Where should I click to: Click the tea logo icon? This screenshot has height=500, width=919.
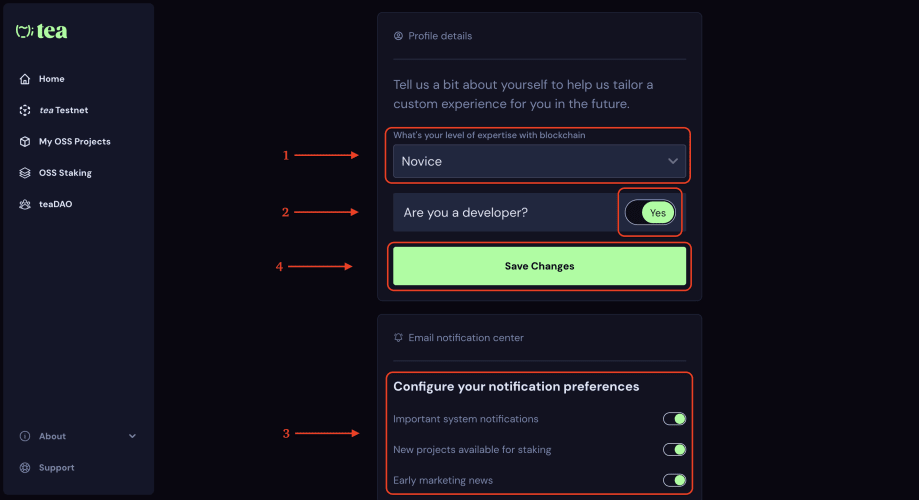click(x=25, y=32)
